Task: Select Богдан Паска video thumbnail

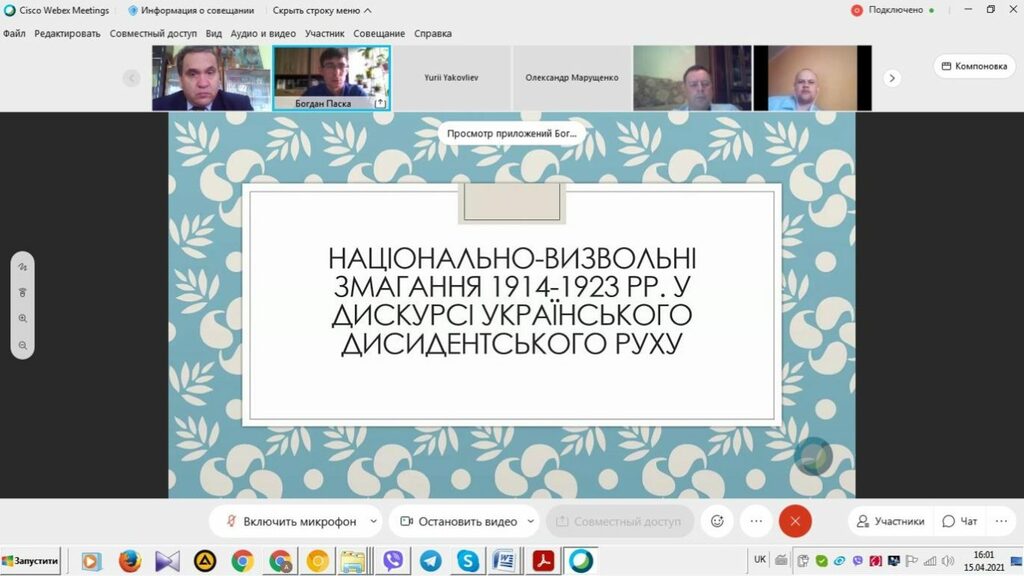Action: (x=331, y=78)
